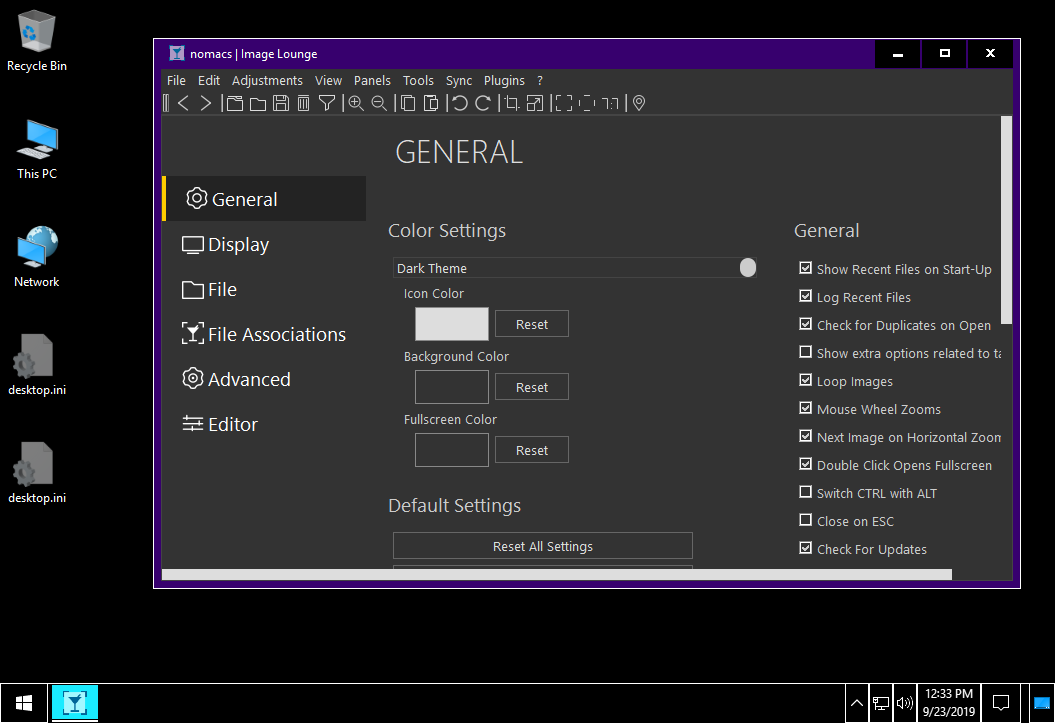The image size is (1055, 723).
Task: Open Windows Start menu
Action: tap(24, 703)
